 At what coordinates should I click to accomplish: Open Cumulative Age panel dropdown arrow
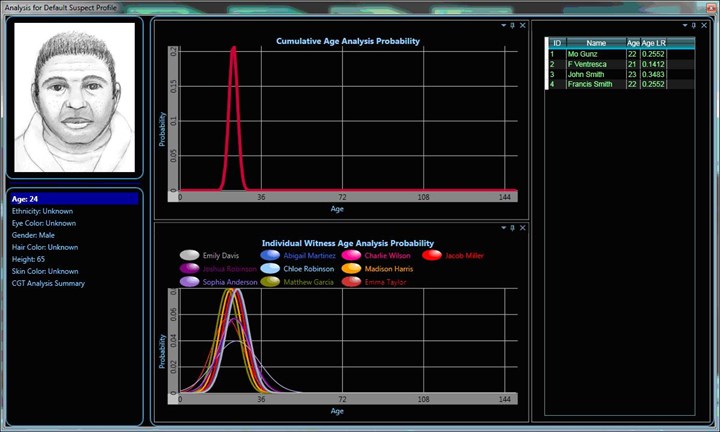click(x=504, y=25)
